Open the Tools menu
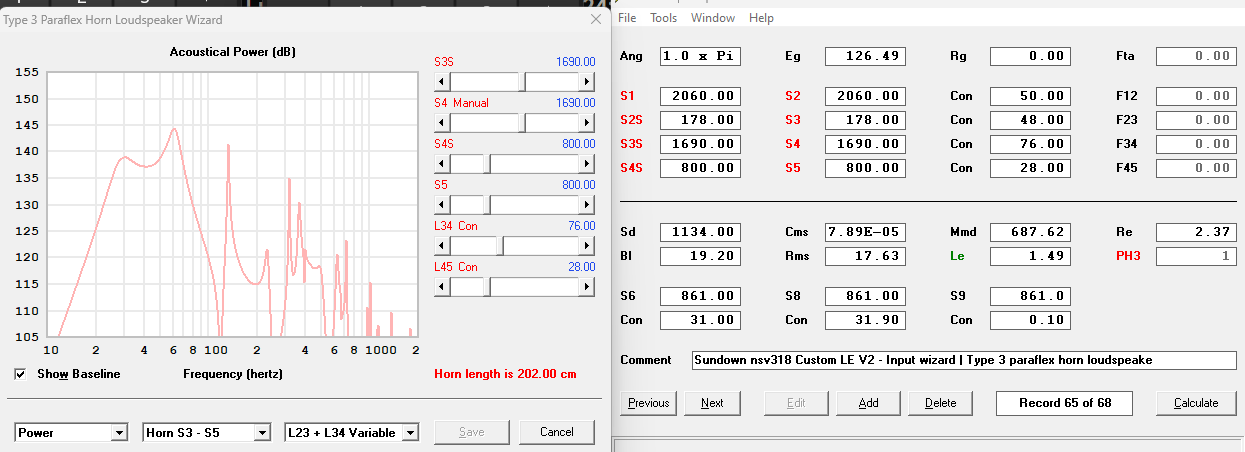Screen dimensions: 1245x452 pyautogui.click(x=663, y=18)
